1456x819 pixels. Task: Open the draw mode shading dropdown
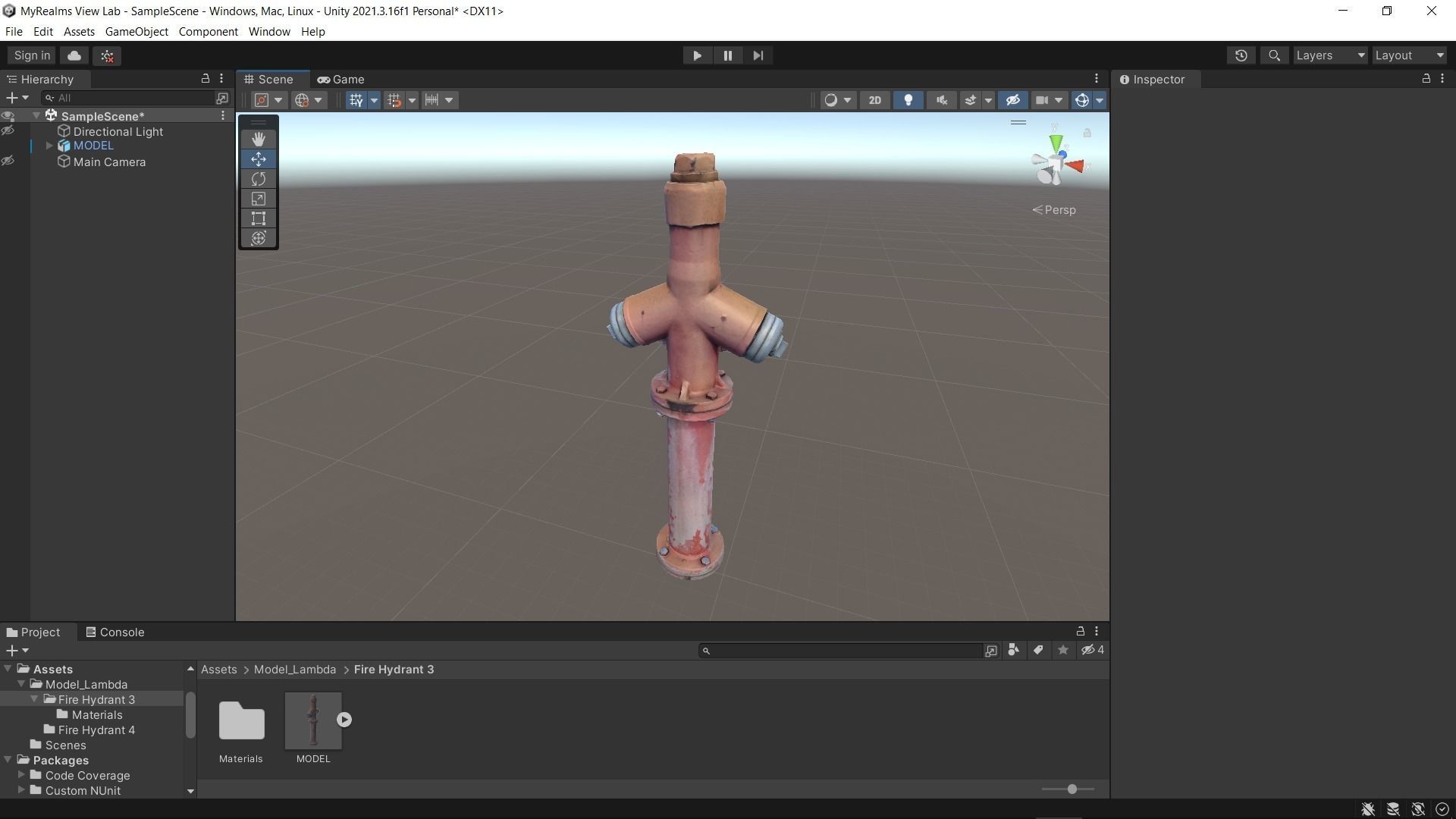pyautogui.click(x=838, y=100)
